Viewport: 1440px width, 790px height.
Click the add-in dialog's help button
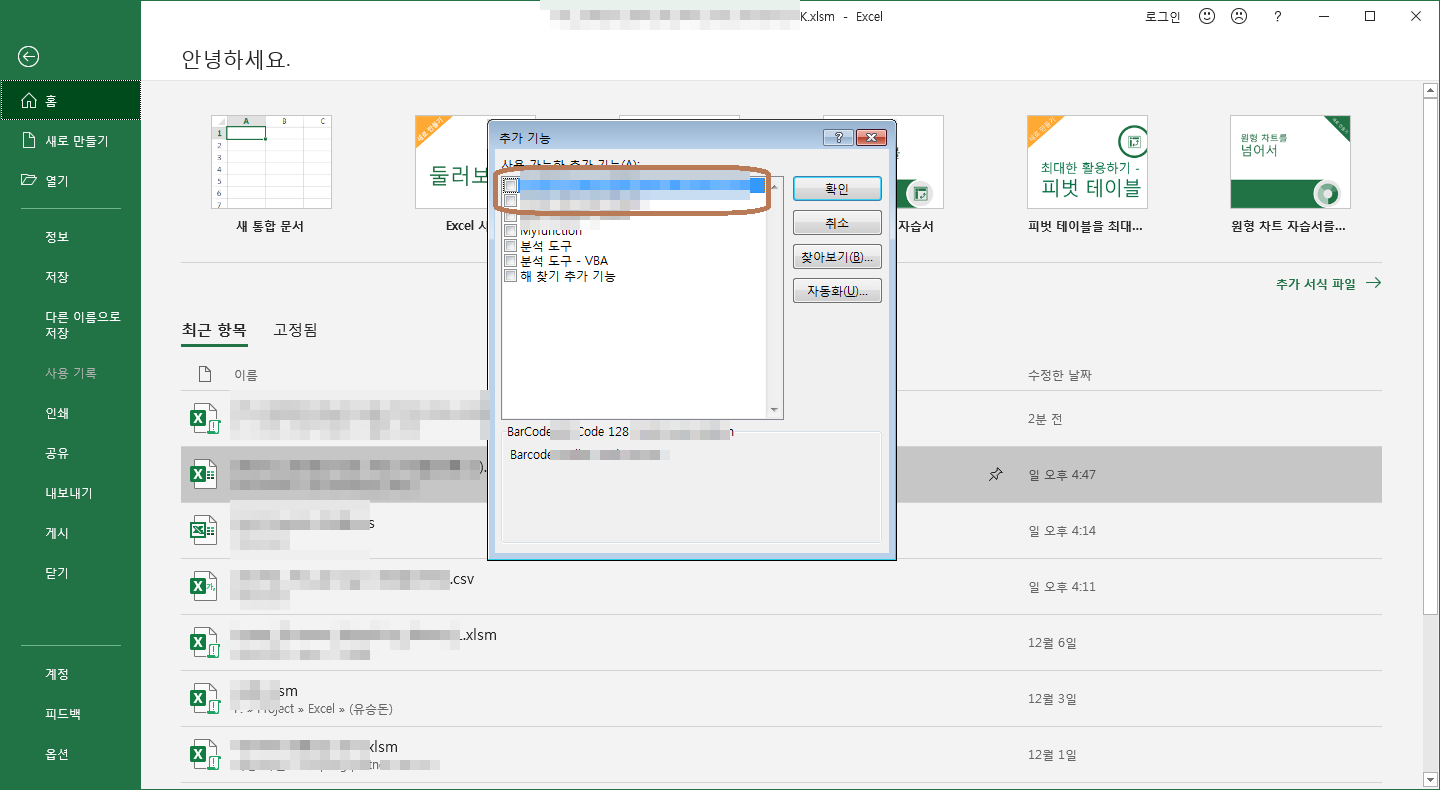coord(837,137)
